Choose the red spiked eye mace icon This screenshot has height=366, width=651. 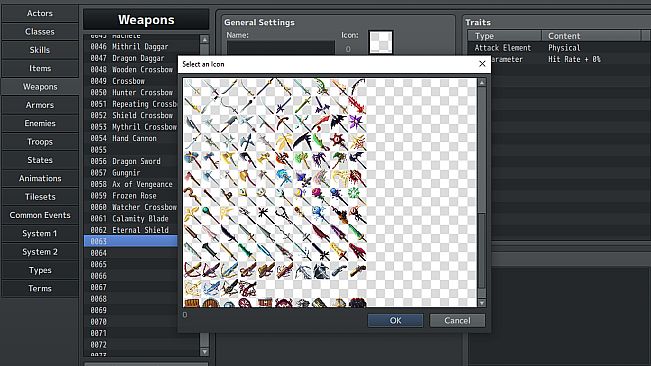click(x=339, y=142)
